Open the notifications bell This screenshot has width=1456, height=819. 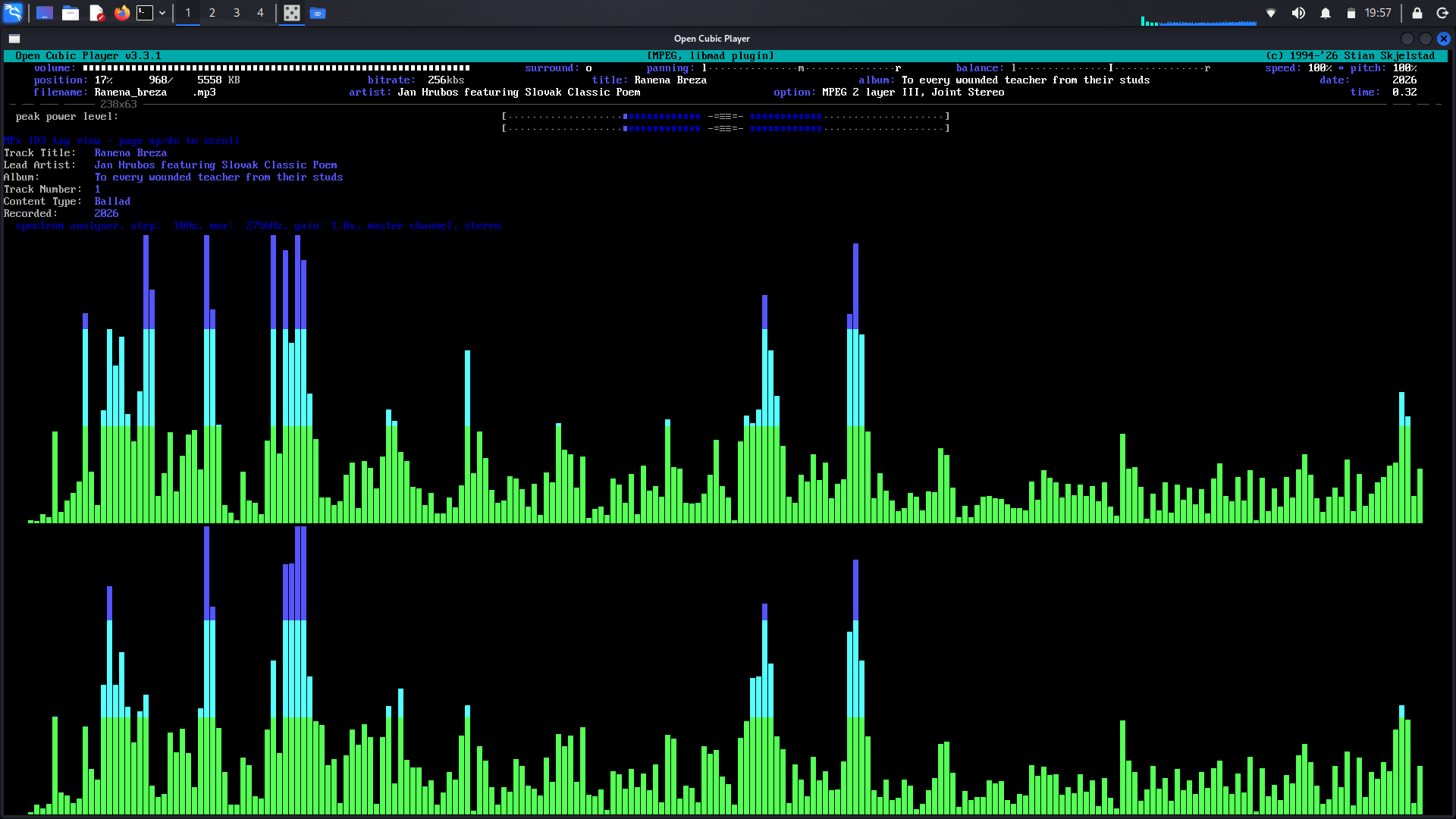coord(1326,13)
